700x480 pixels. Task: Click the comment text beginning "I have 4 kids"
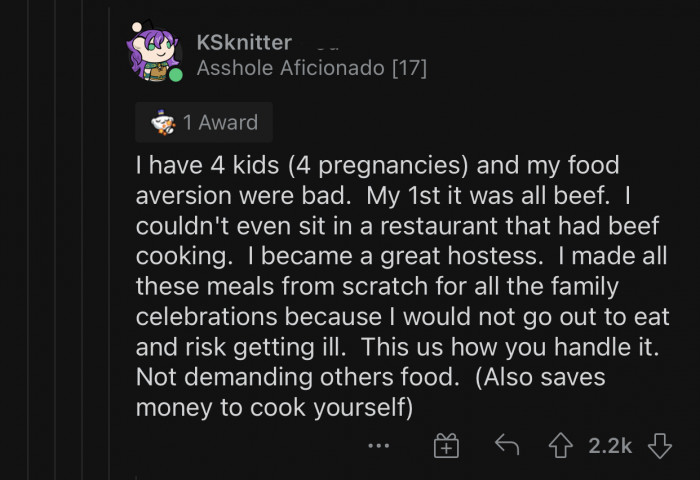click(376, 164)
